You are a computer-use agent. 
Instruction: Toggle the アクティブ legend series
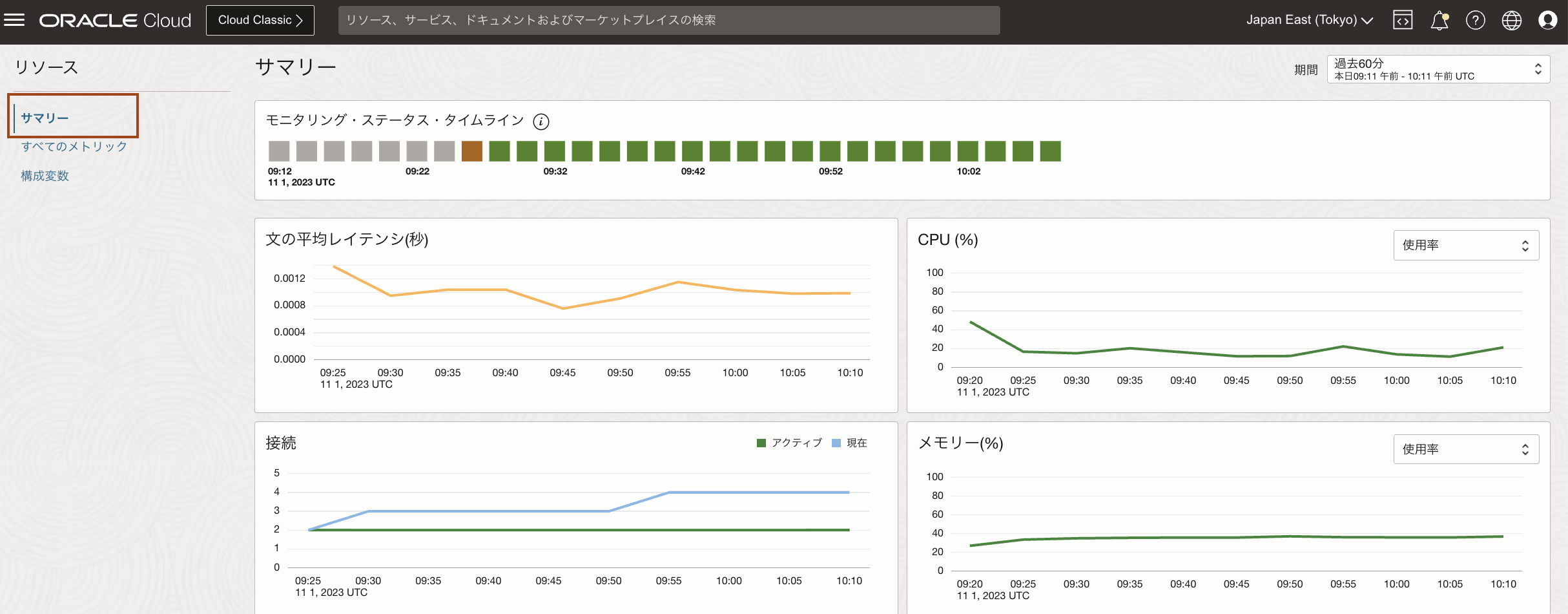pos(789,443)
